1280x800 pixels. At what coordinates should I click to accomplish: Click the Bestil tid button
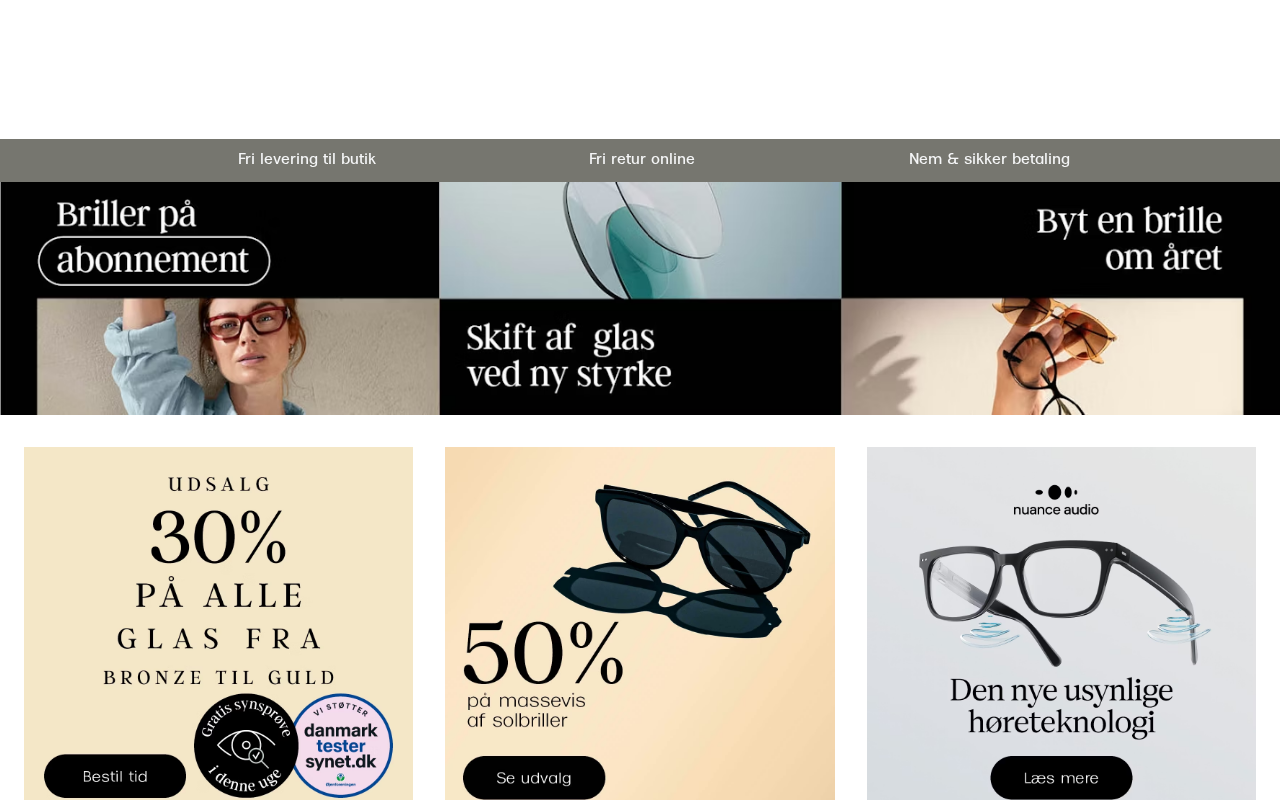(x=115, y=776)
